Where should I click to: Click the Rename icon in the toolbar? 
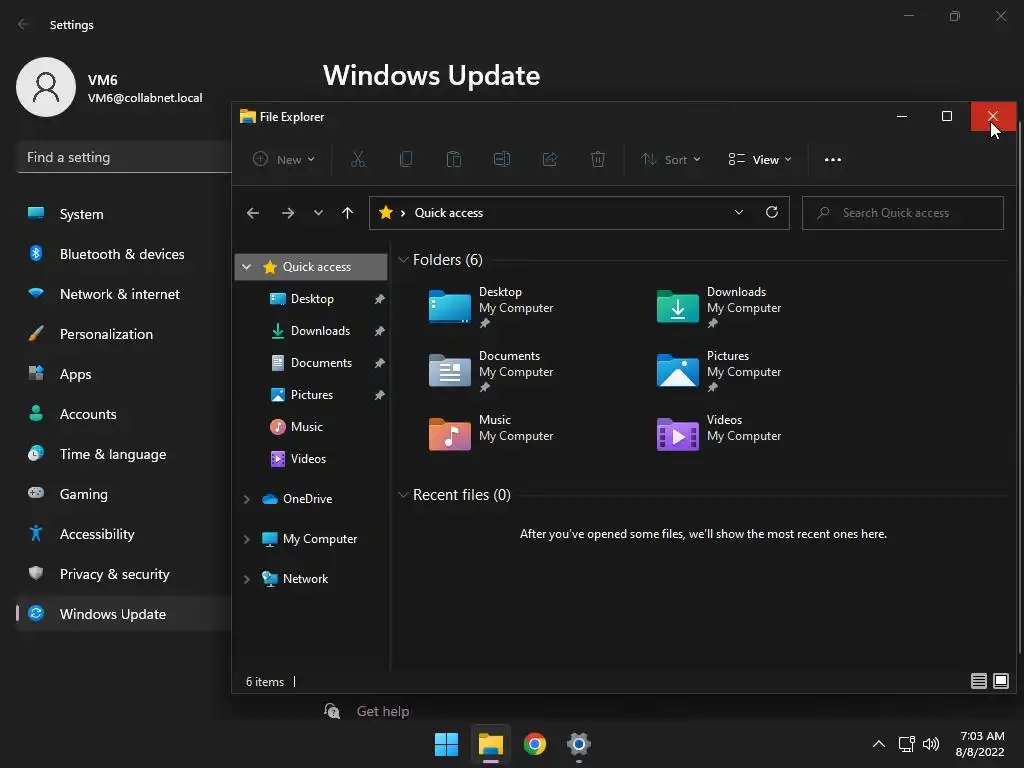click(x=502, y=159)
